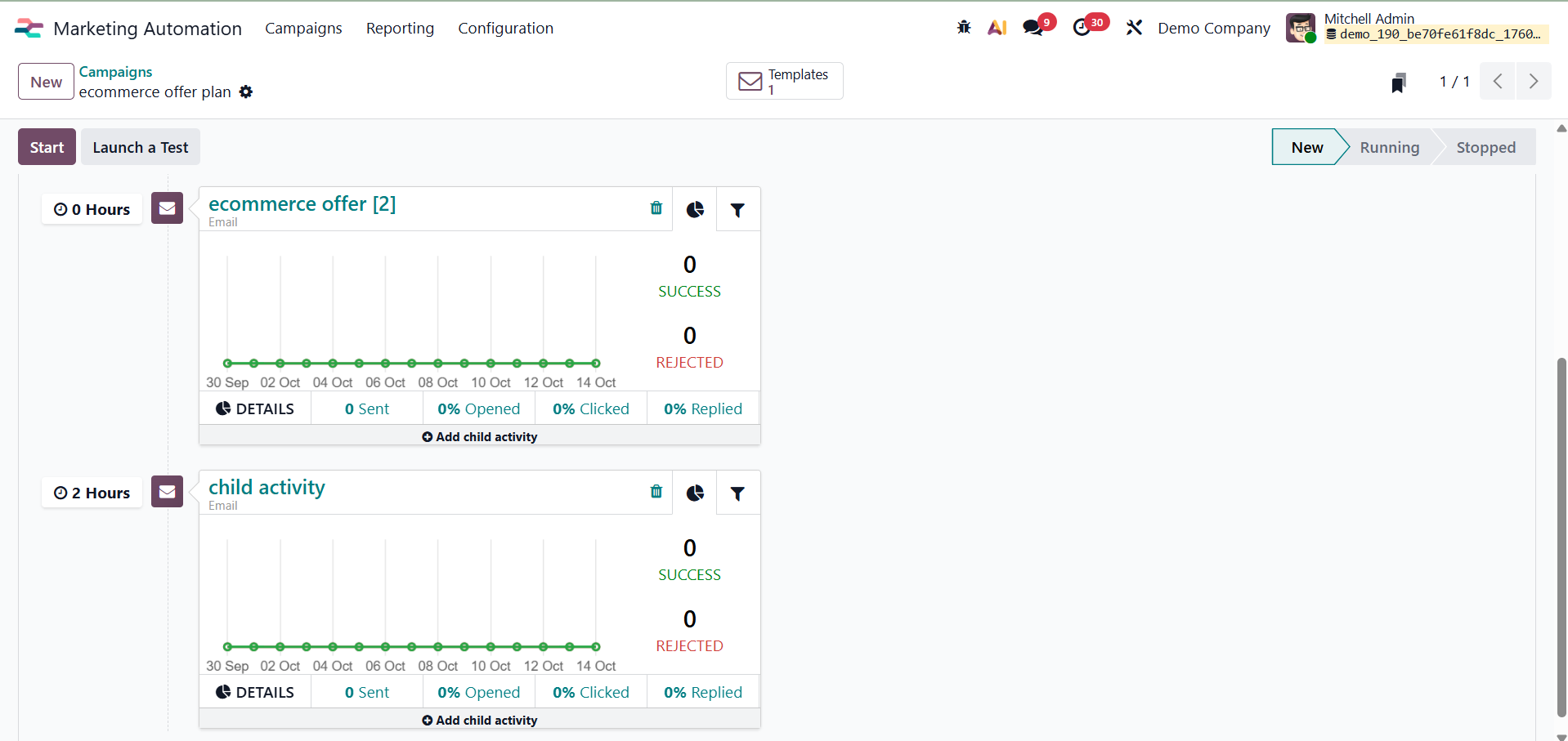
Task: Click Launch a Test
Action: [x=140, y=147]
